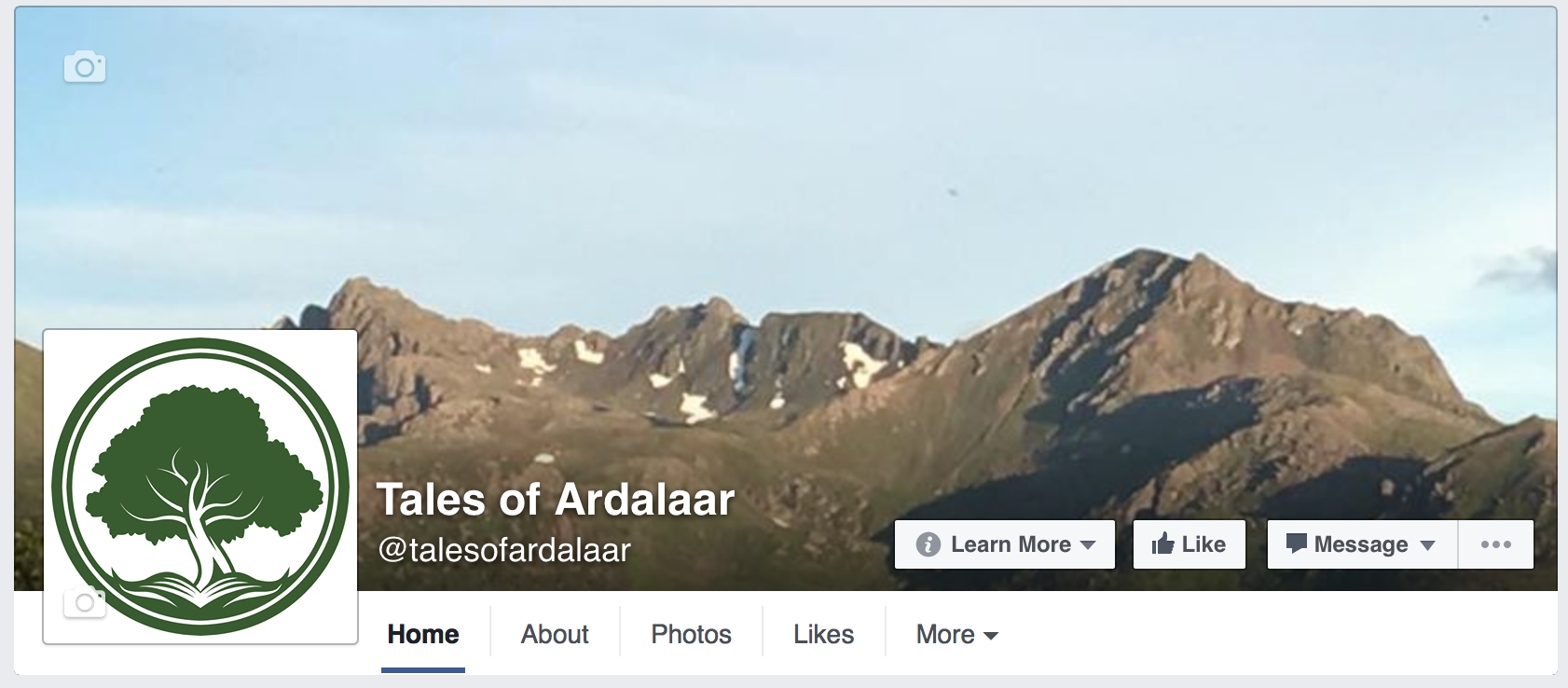
Task: Open the Tales of Ardalaar page title
Action: (556, 500)
